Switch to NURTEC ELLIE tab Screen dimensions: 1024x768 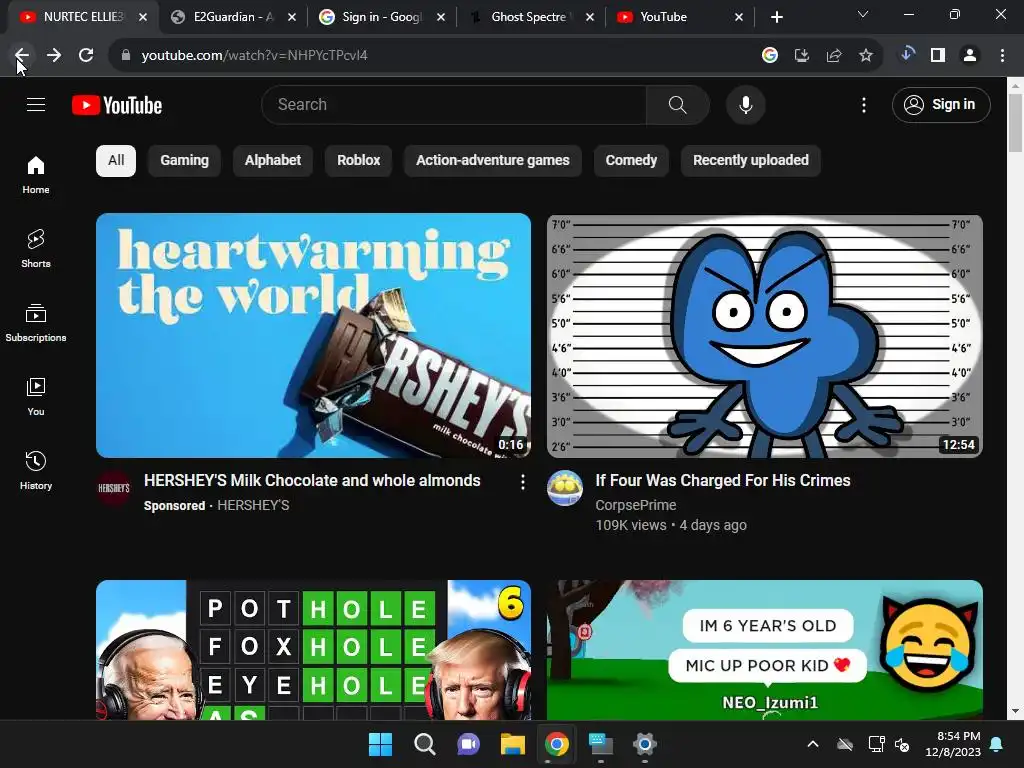pos(83,17)
